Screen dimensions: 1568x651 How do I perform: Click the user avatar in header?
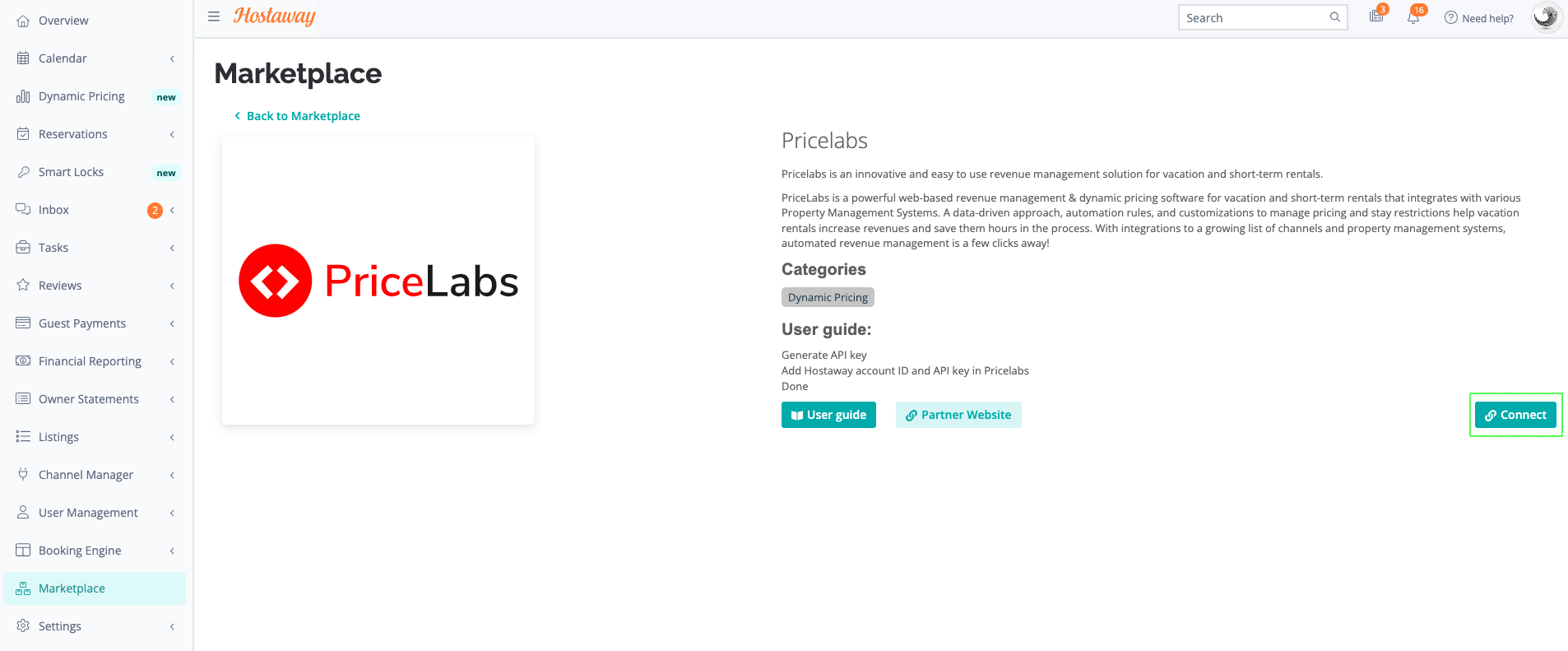pyautogui.click(x=1546, y=17)
